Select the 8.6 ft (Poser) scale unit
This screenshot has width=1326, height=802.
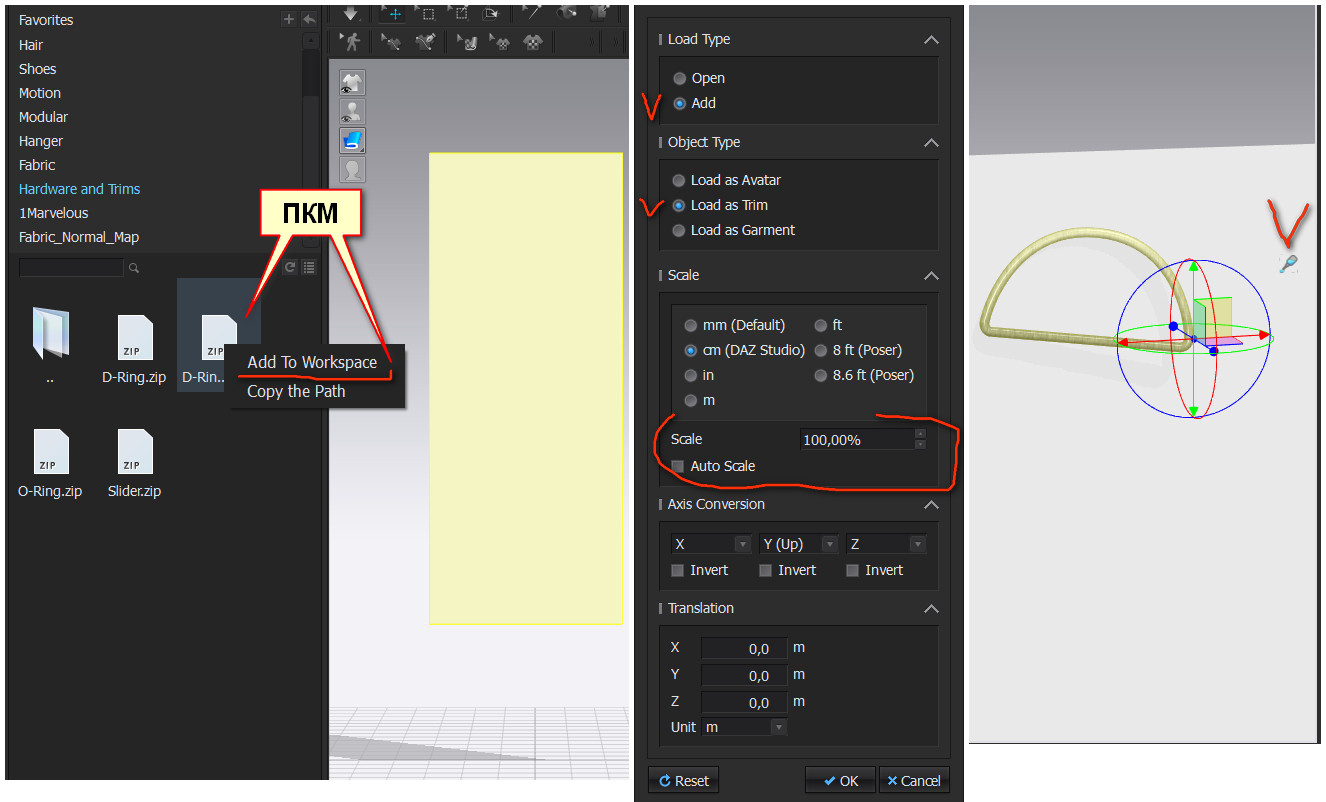821,375
